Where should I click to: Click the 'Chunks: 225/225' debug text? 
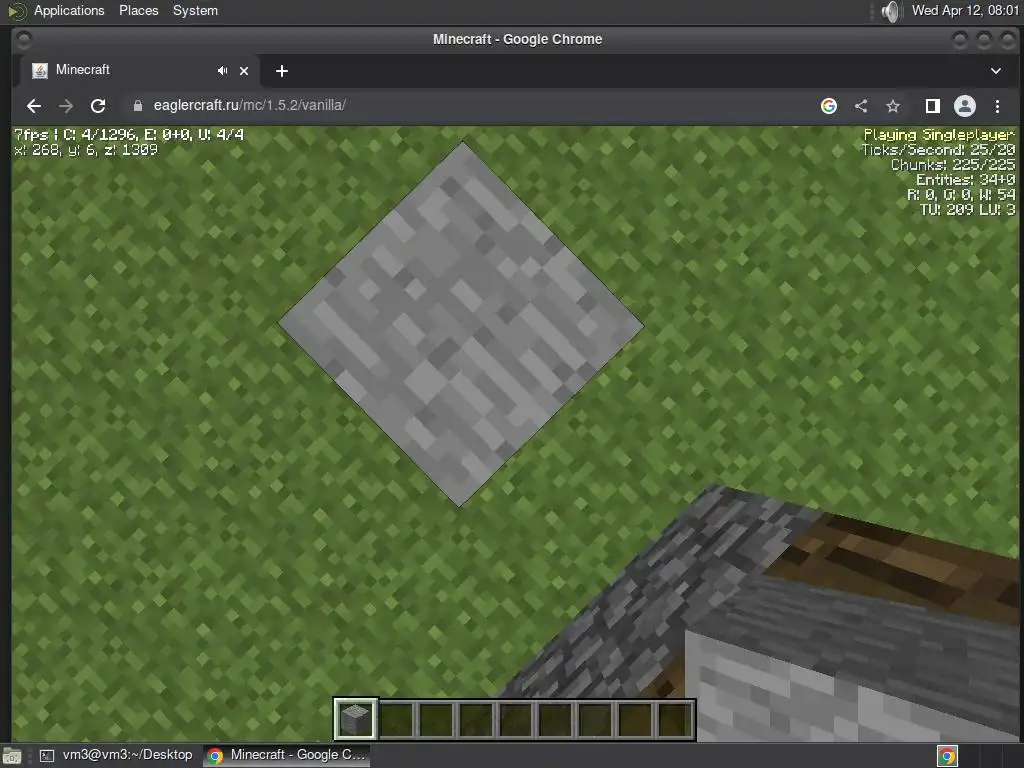tap(953, 165)
